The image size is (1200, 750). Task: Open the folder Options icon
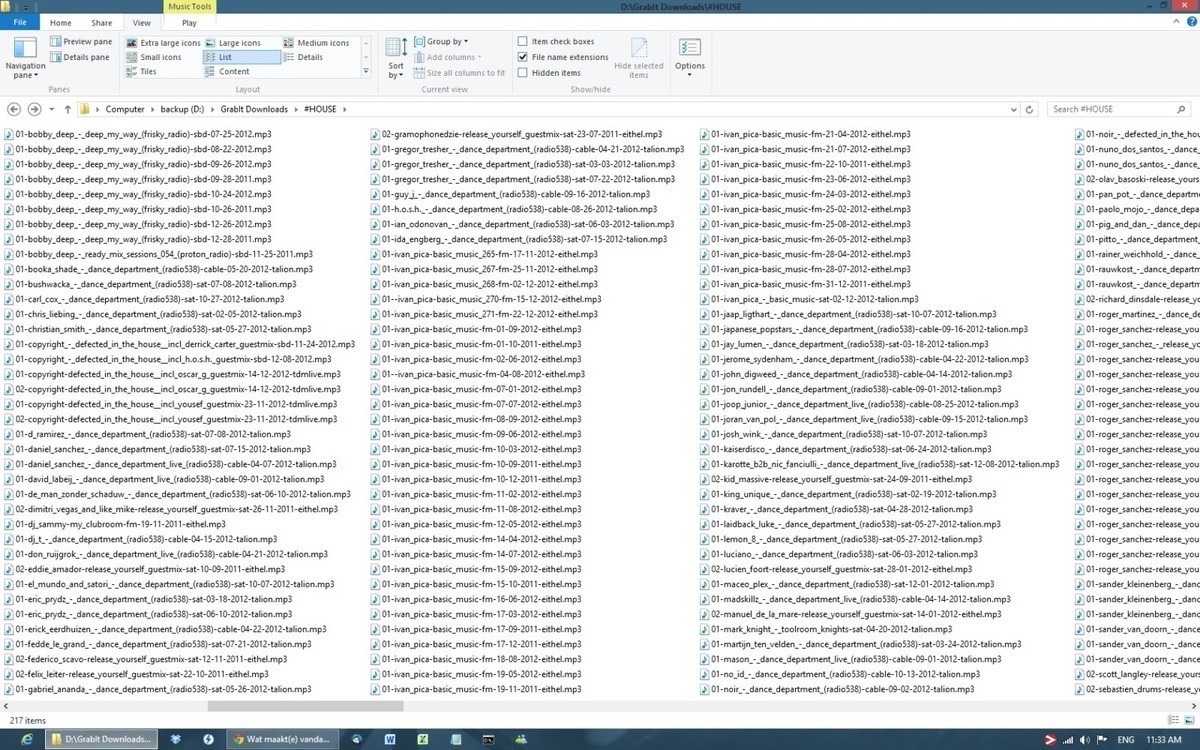coord(689,54)
